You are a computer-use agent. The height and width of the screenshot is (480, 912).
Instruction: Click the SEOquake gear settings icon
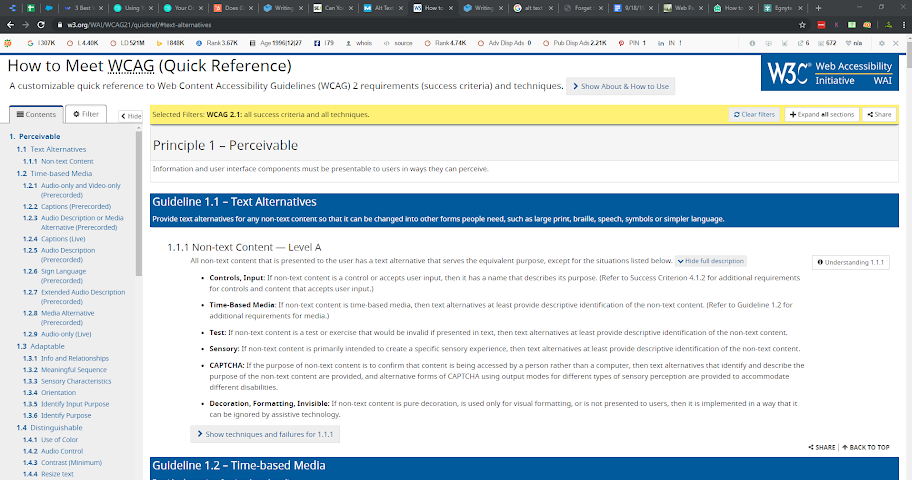click(882, 43)
